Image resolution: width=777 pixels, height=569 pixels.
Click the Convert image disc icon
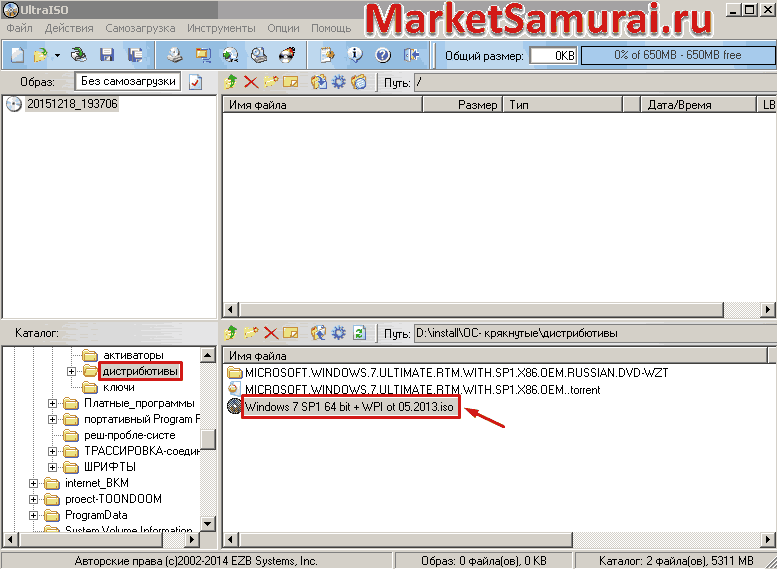pyautogui.click(x=230, y=55)
